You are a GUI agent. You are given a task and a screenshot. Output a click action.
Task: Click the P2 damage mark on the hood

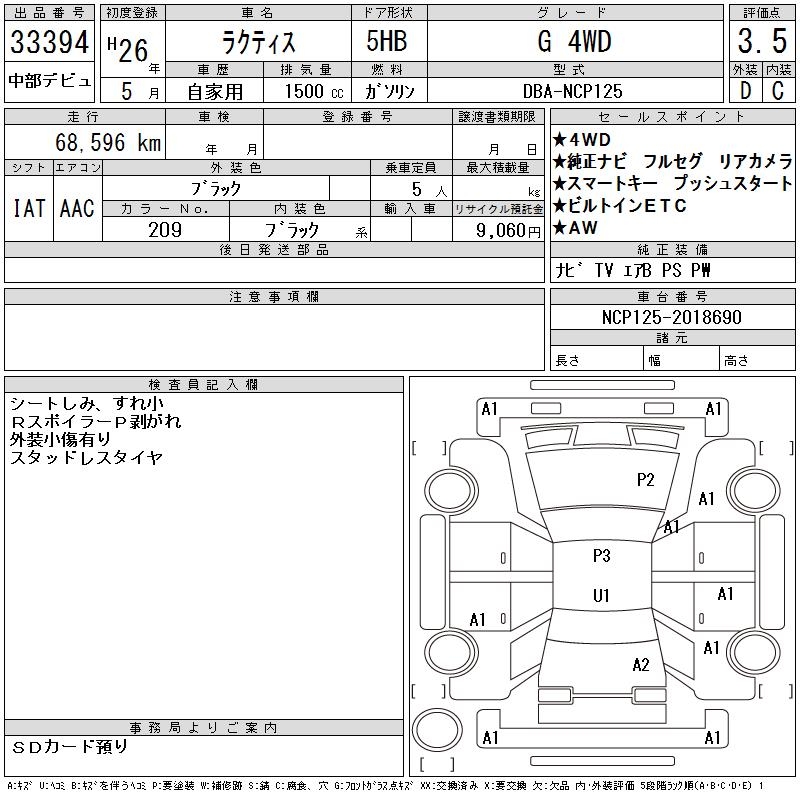coord(646,480)
